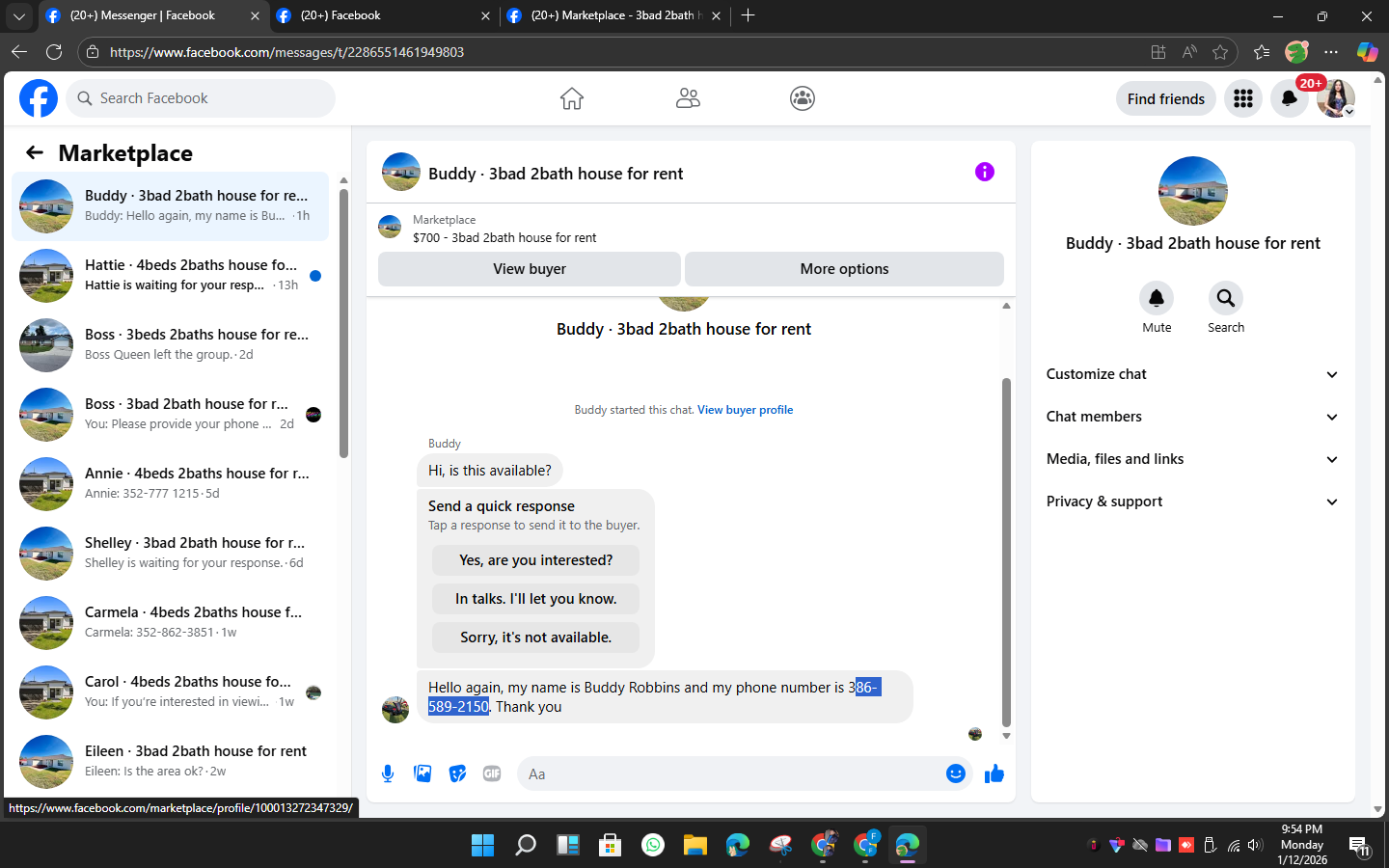Open Read aloud icon in address bar
The image size is (1389, 868).
pos(1189,52)
